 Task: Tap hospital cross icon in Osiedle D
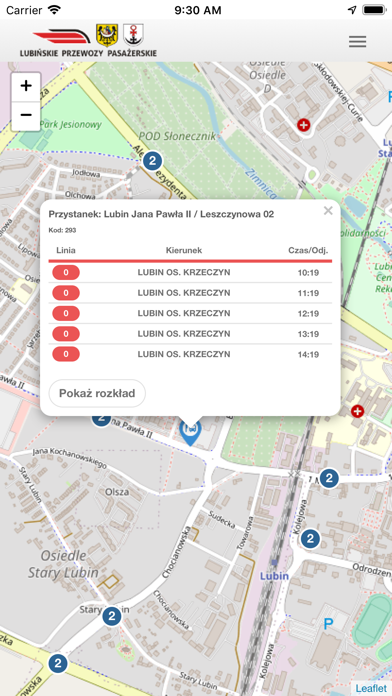tap(304, 125)
